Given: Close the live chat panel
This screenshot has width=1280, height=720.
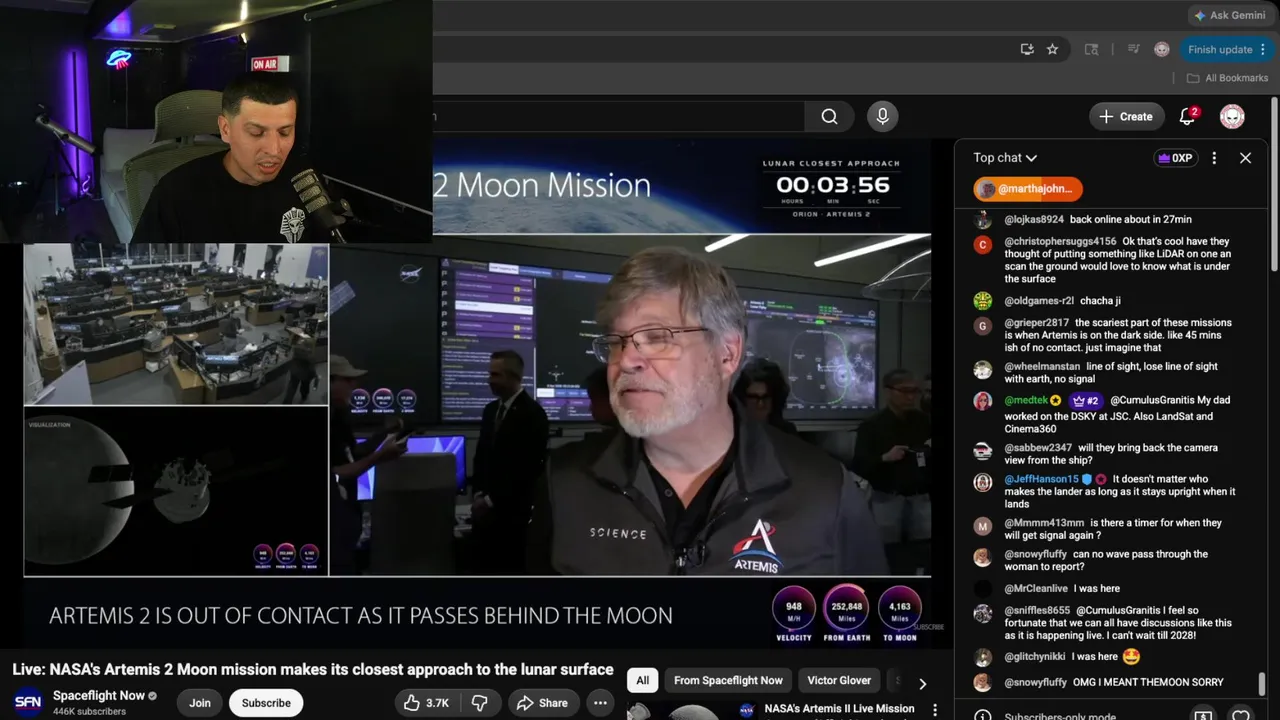Looking at the screenshot, I should click(x=1245, y=158).
